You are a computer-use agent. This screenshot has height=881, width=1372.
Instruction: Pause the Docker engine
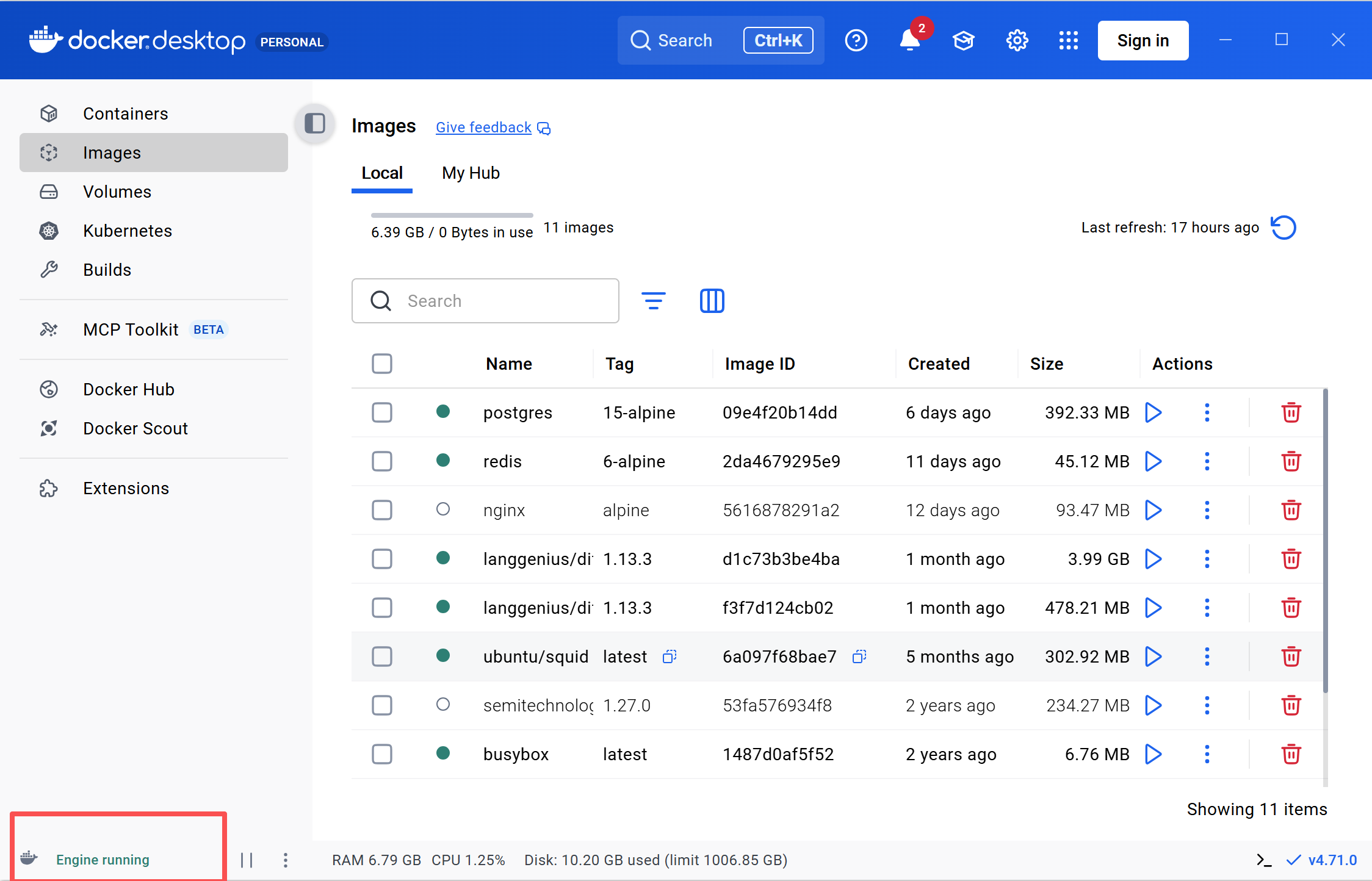(x=247, y=860)
